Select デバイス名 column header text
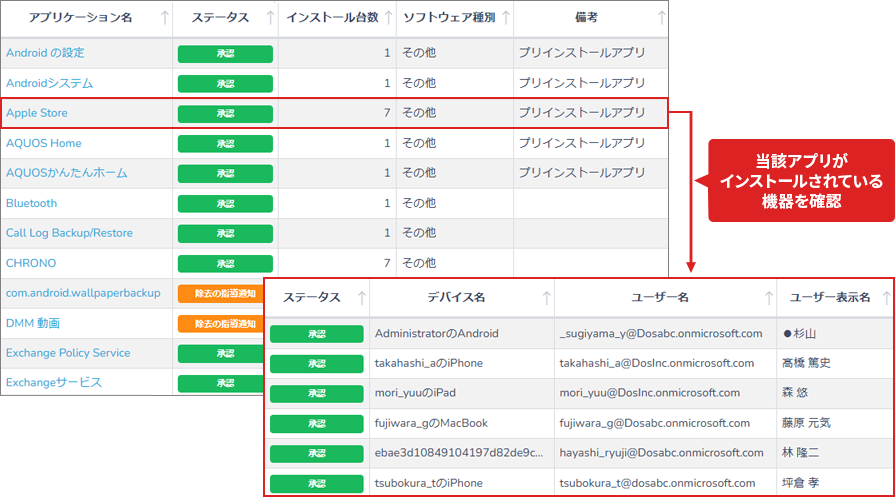Screen dimensions: 895x497 tap(456, 297)
